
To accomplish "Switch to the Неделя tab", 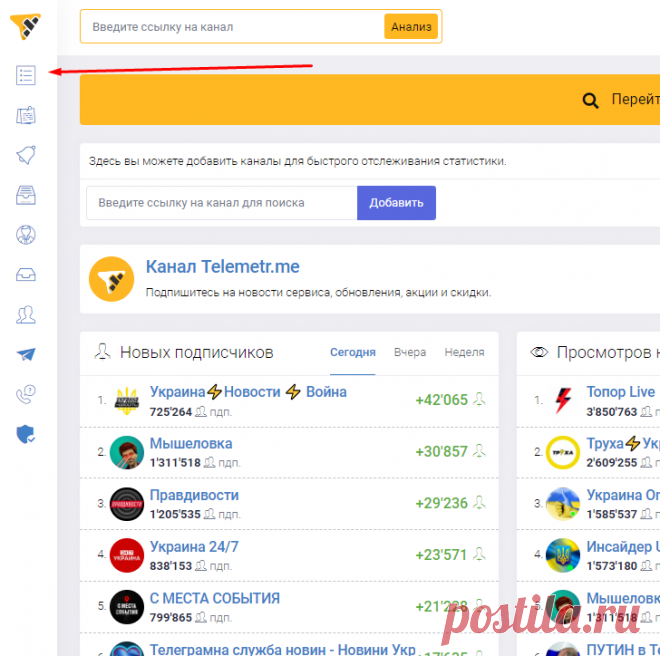I will point(464,352).
